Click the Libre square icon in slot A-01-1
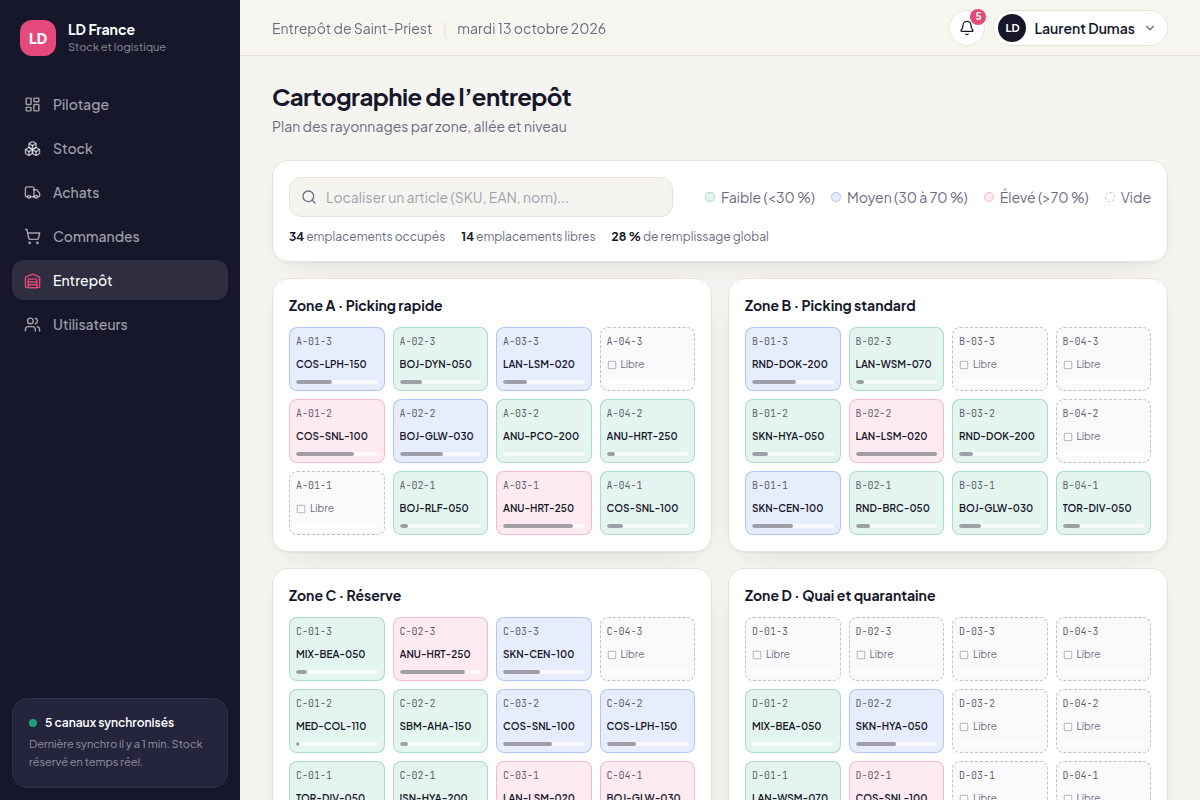Screen dimensions: 1200x800 [301, 509]
